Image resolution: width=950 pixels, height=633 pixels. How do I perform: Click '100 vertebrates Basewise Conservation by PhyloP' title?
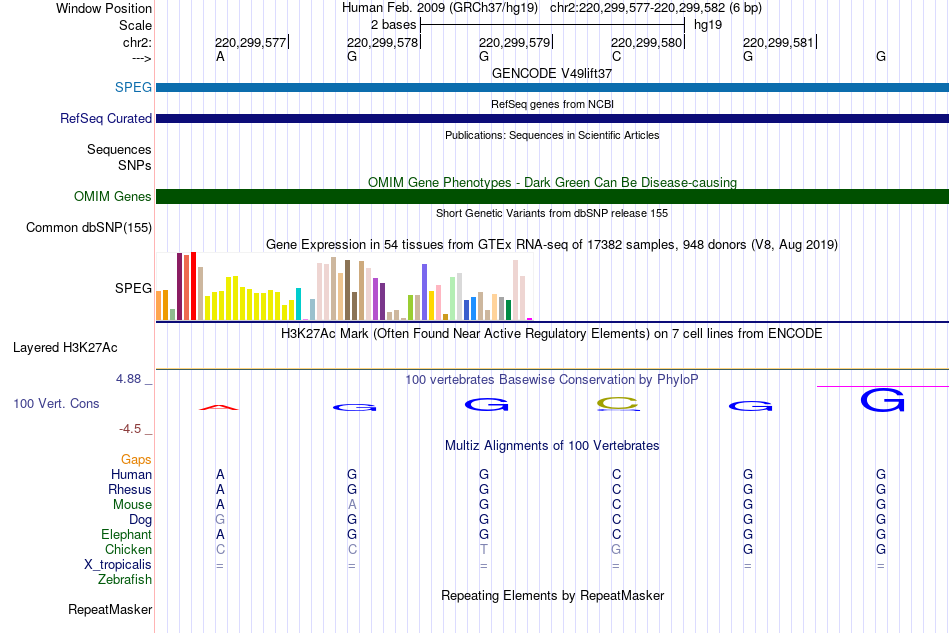tap(552, 380)
